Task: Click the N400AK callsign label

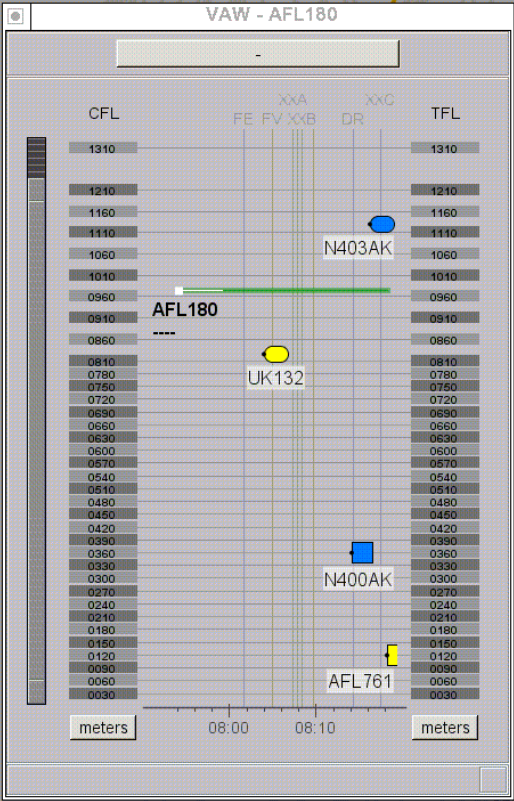Action: 358,580
